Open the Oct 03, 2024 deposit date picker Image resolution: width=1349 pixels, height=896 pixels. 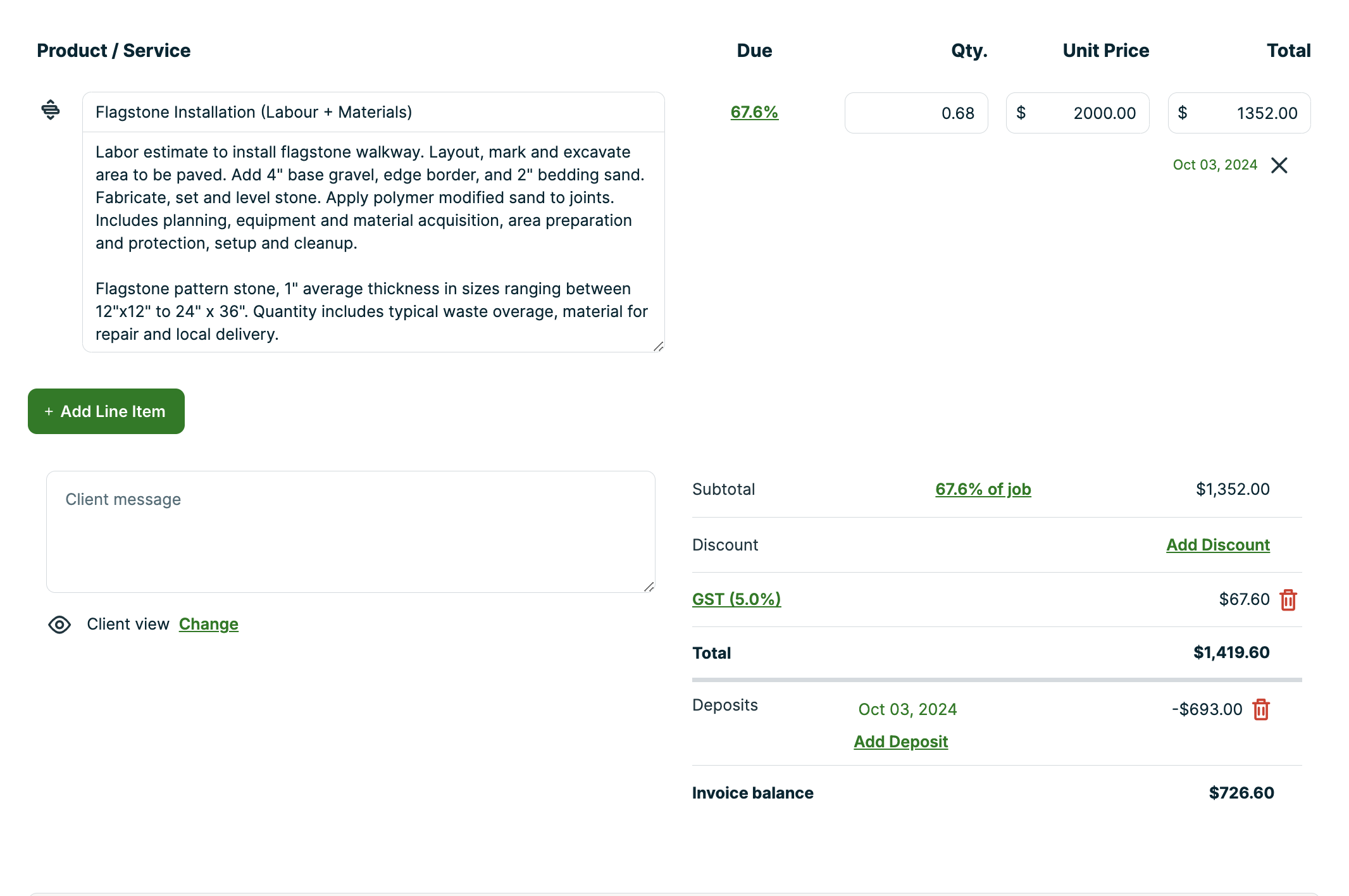click(907, 709)
